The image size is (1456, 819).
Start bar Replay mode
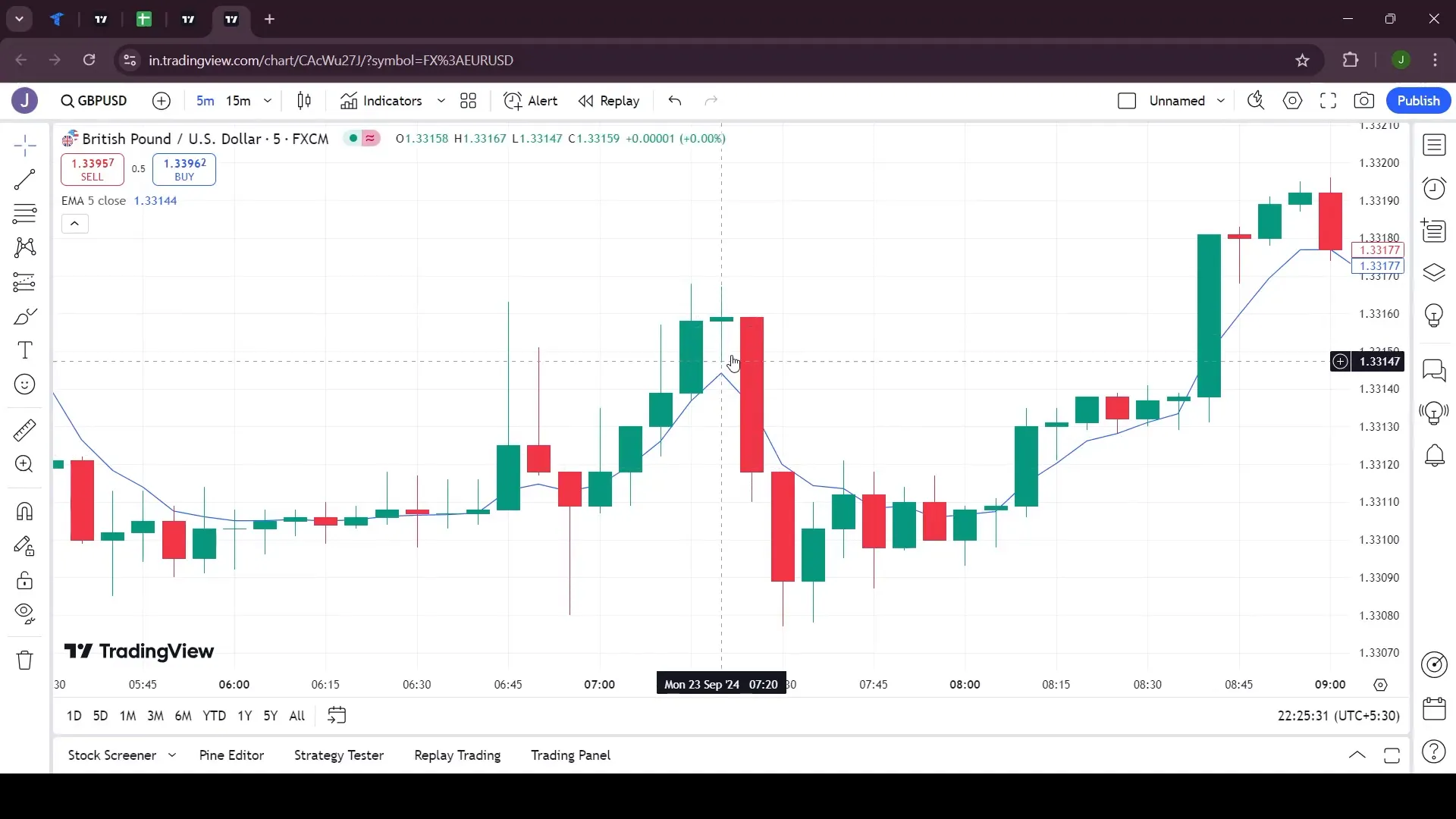pyautogui.click(x=609, y=101)
